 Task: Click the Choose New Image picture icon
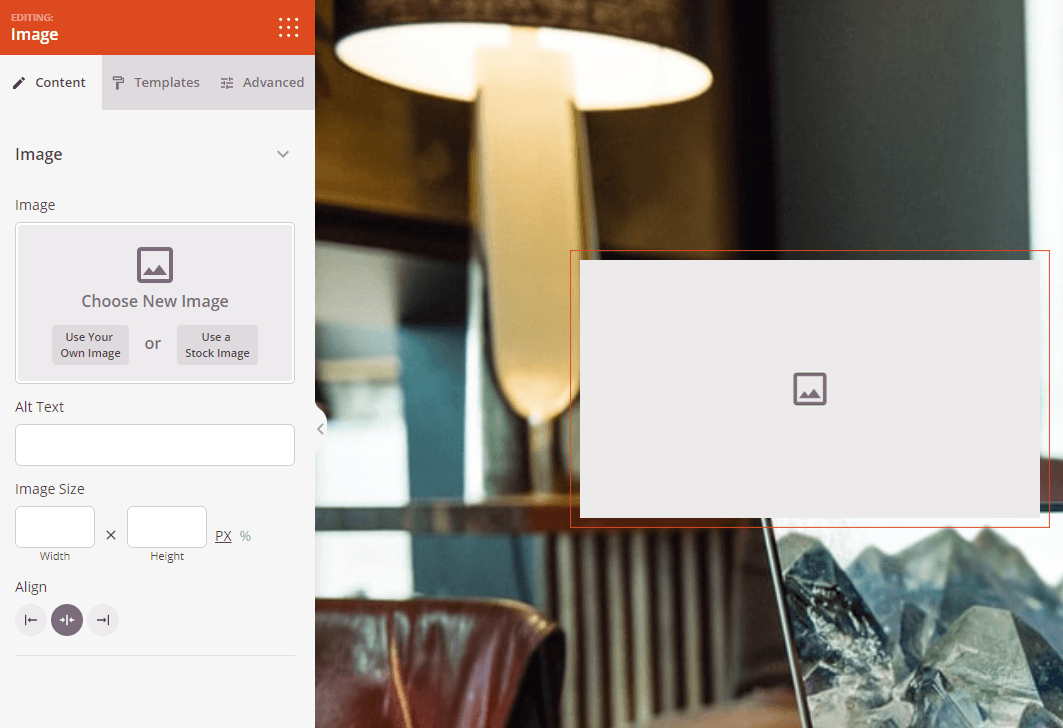[155, 264]
